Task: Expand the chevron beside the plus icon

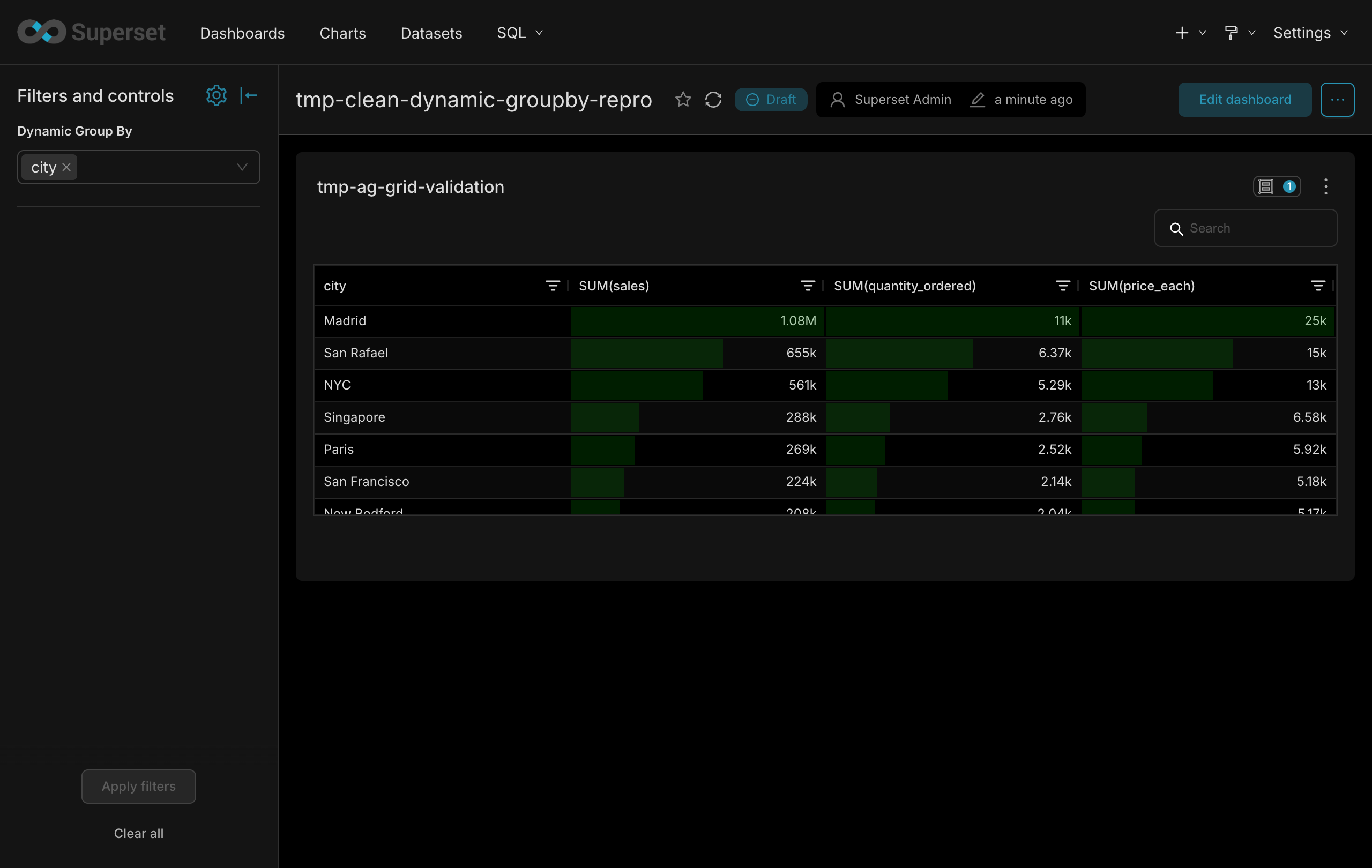Action: pos(1202,33)
